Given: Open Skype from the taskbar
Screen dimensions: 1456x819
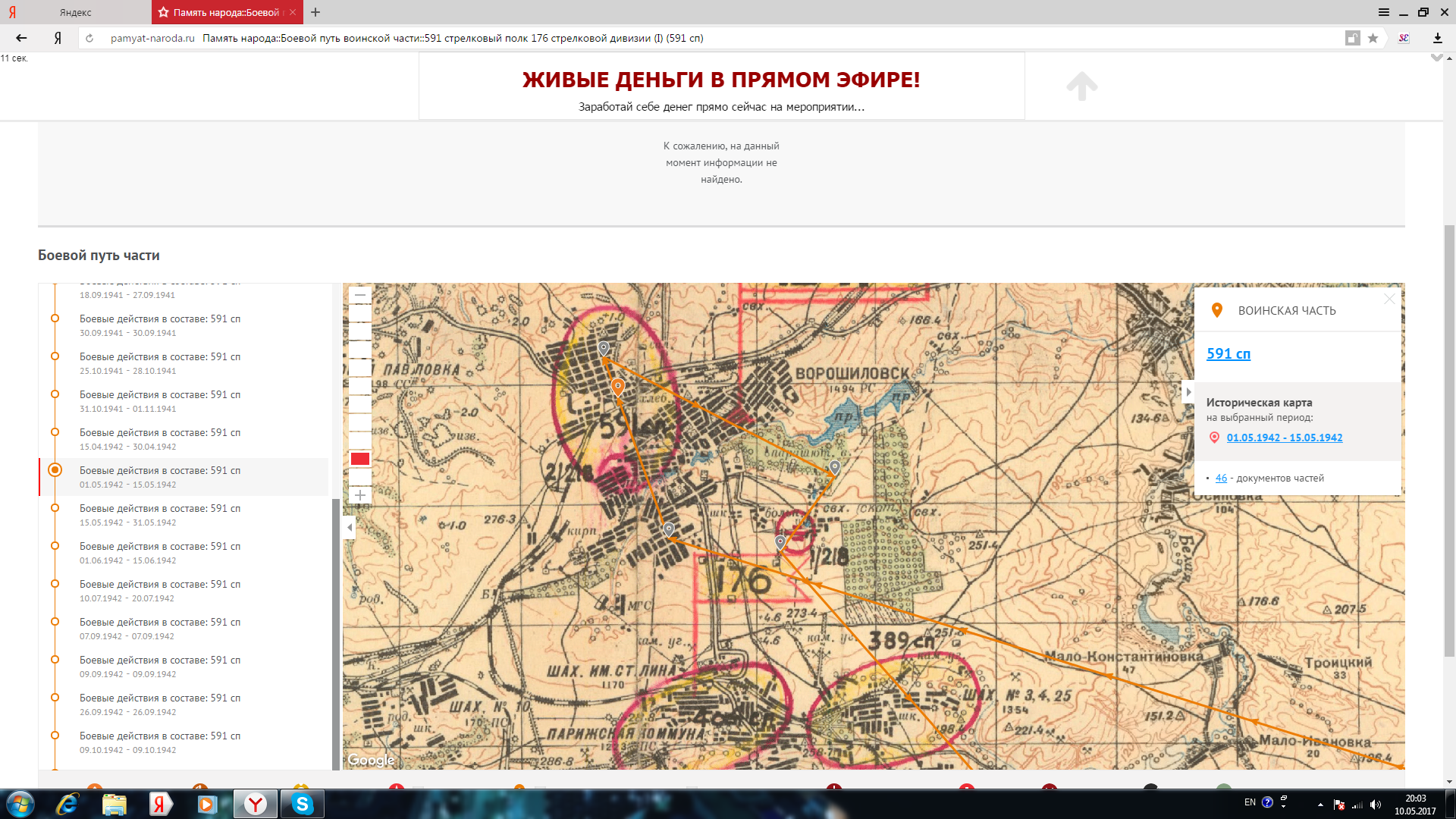Looking at the screenshot, I should (x=302, y=804).
